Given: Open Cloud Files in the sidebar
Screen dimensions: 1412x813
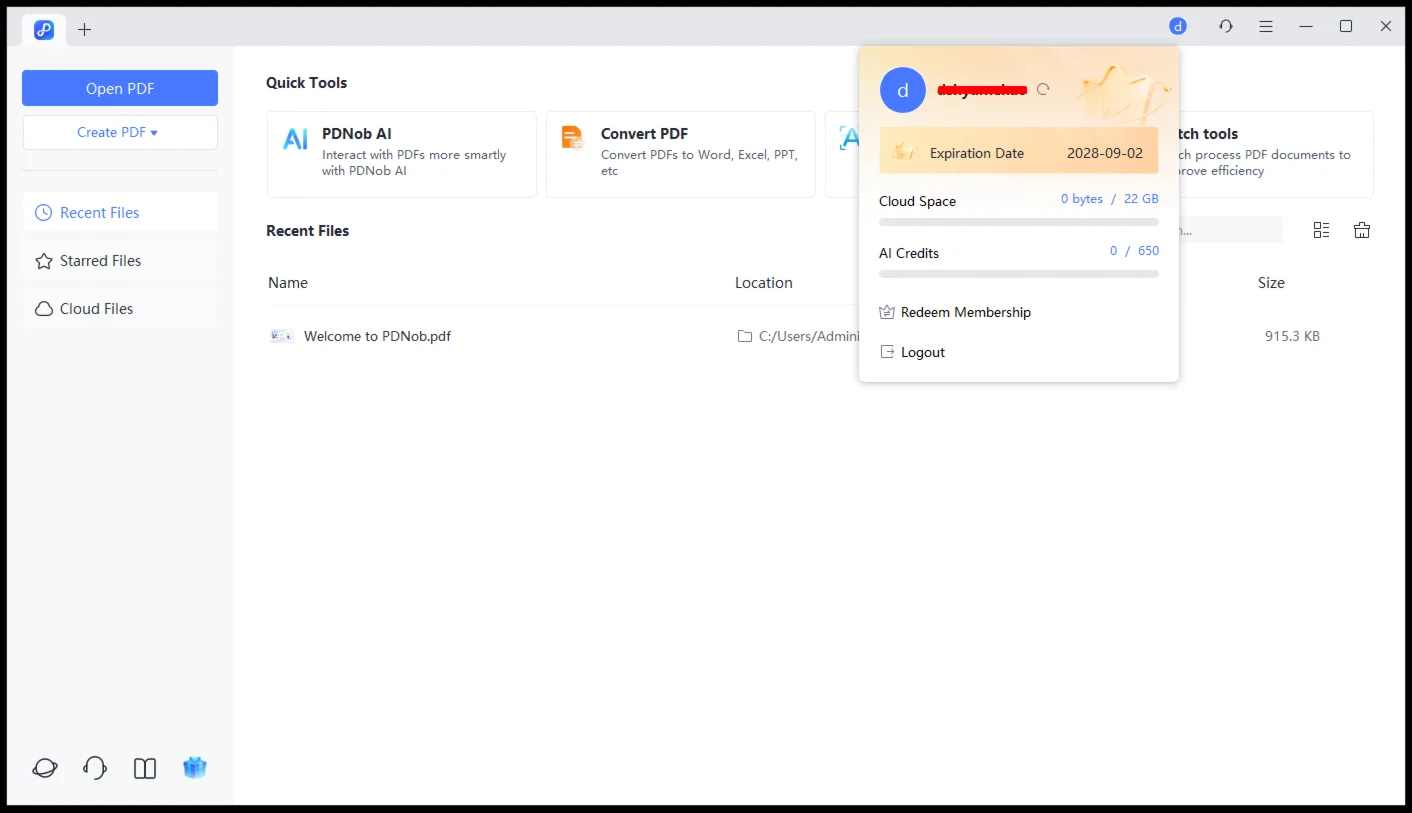Looking at the screenshot, I should point(120,308).
